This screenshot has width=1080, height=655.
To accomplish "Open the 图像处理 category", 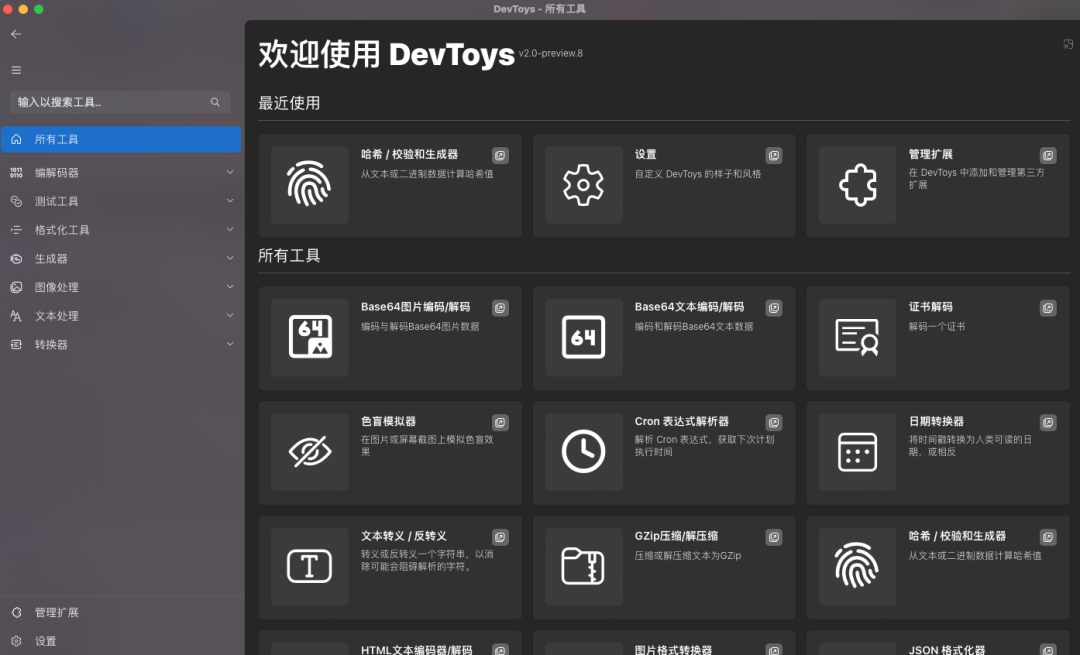I will 121,287.
